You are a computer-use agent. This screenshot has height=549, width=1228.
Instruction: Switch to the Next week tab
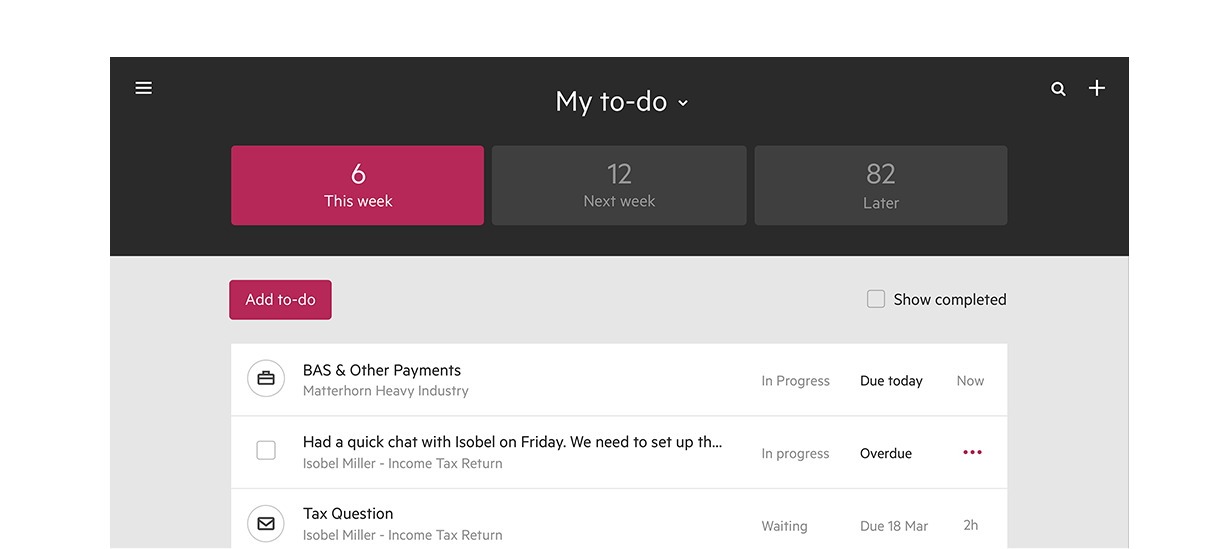click(619, 185)
